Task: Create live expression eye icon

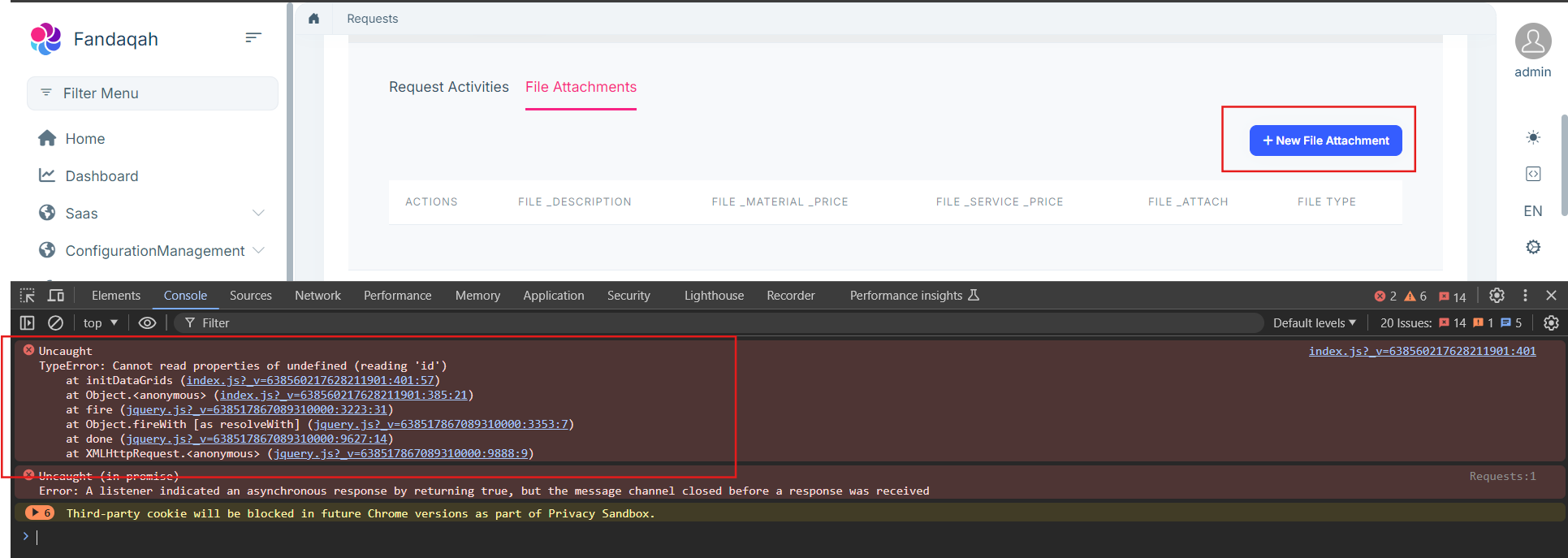Action: coord(147,322)
